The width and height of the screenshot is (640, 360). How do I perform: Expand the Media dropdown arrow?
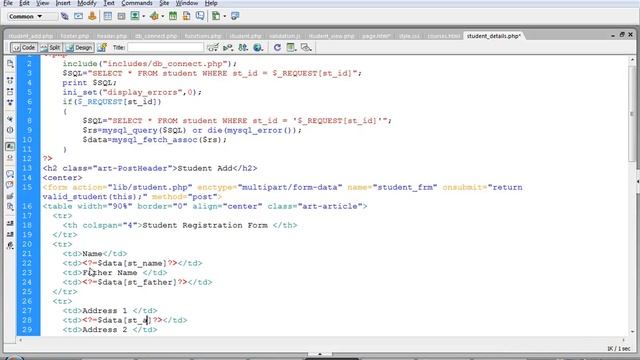[162, 17]
